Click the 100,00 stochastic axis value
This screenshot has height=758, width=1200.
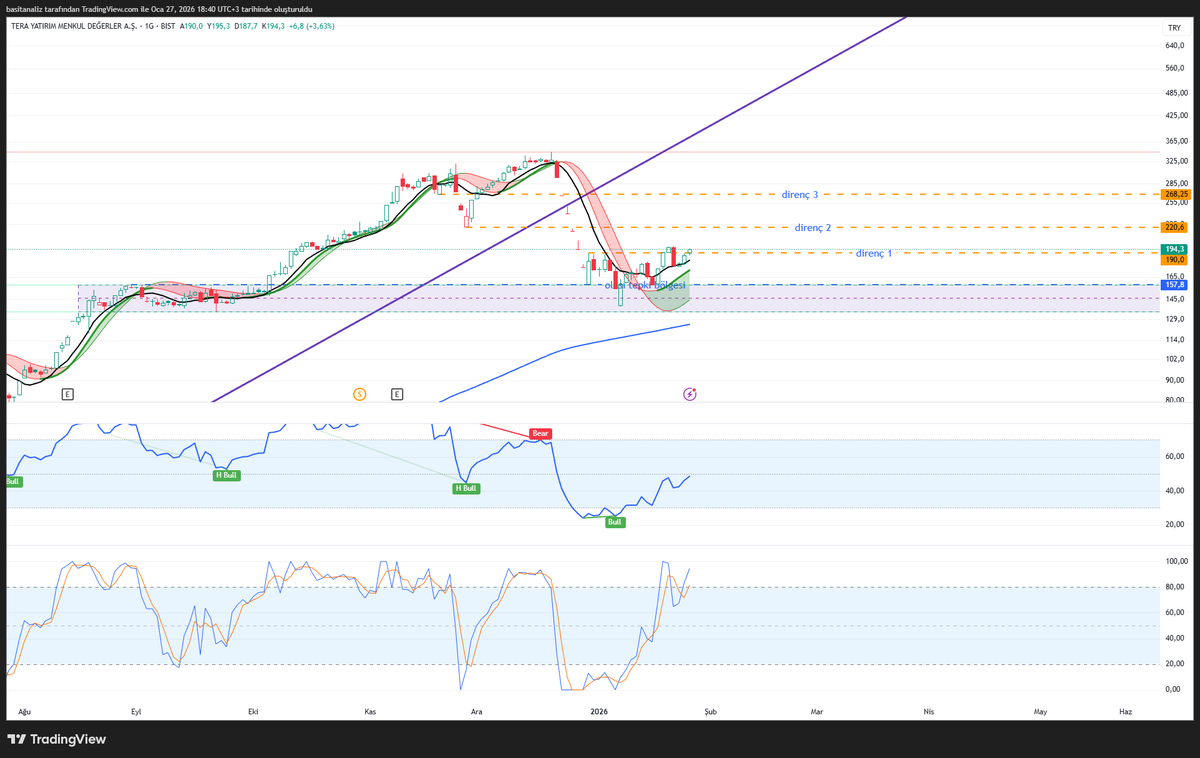coord(1175,561)
